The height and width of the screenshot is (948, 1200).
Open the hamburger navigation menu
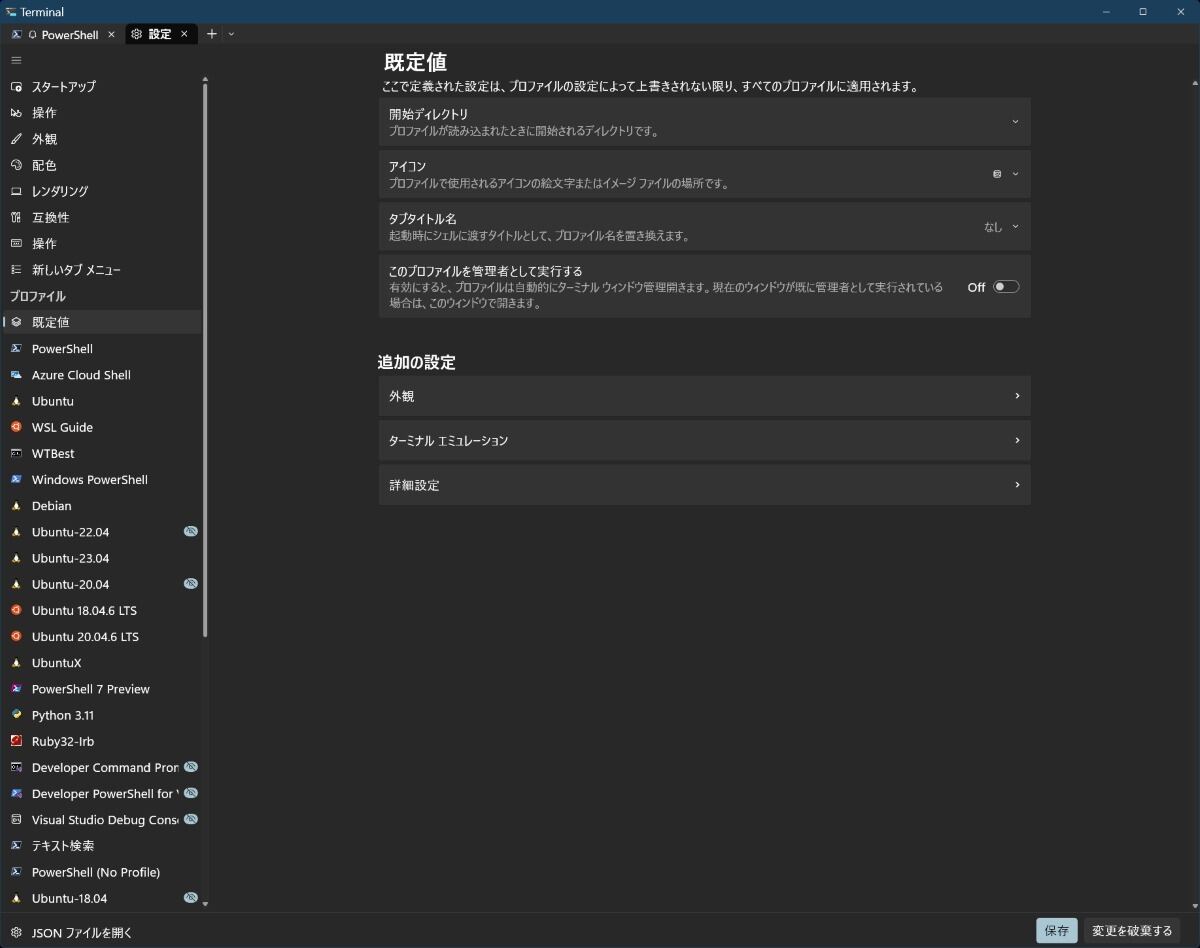(x=16, y=60)
